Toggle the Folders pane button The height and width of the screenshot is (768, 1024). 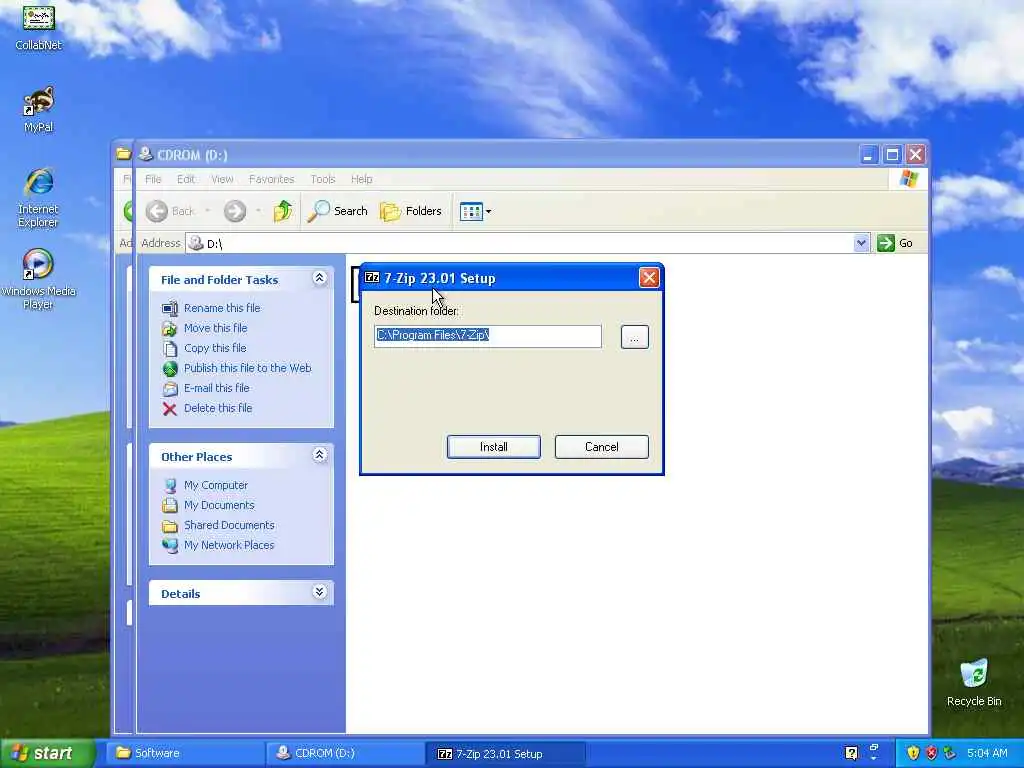[x=411, y=211]
